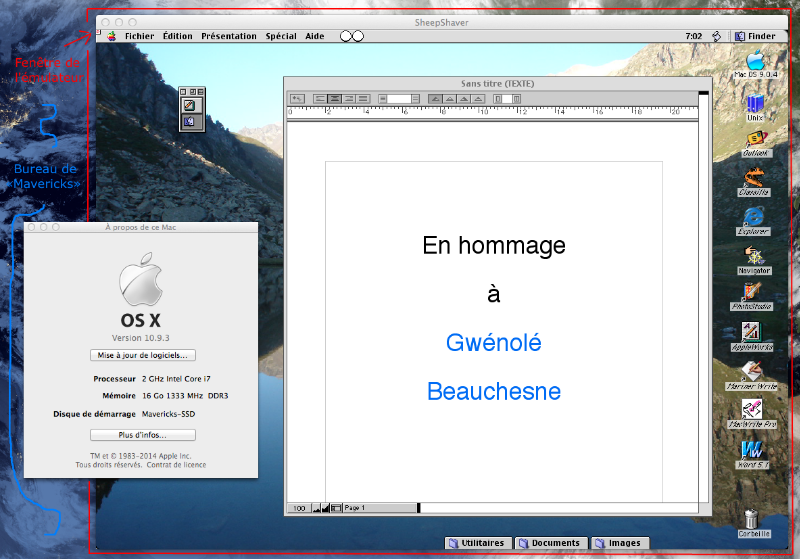Select the AppleWorks desktop icon

752,337
